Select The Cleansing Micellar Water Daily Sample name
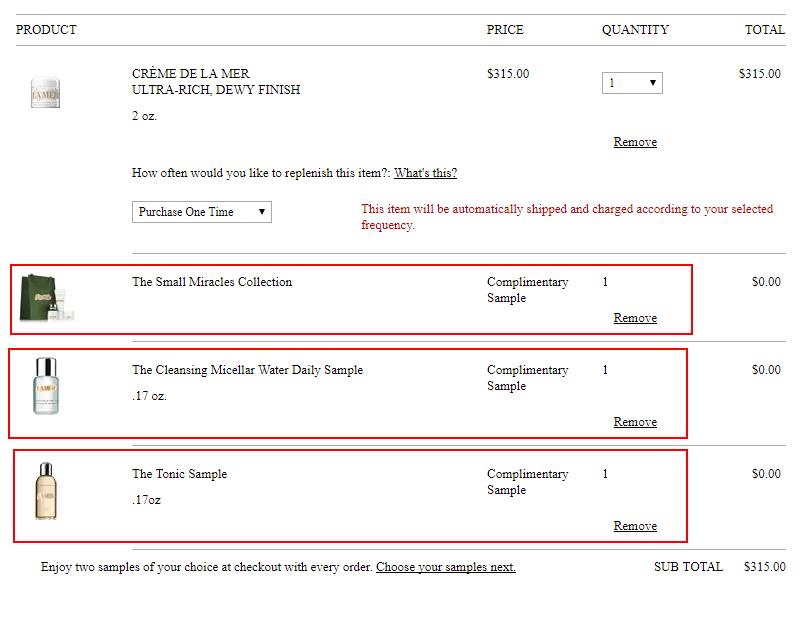This screenshot has width=805, height=618. (247, 370)
